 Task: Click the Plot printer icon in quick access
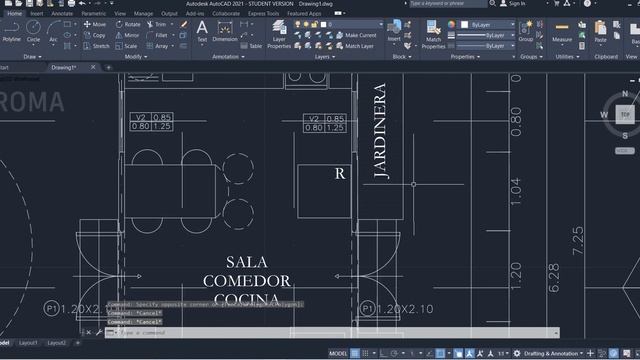[71, 4]
